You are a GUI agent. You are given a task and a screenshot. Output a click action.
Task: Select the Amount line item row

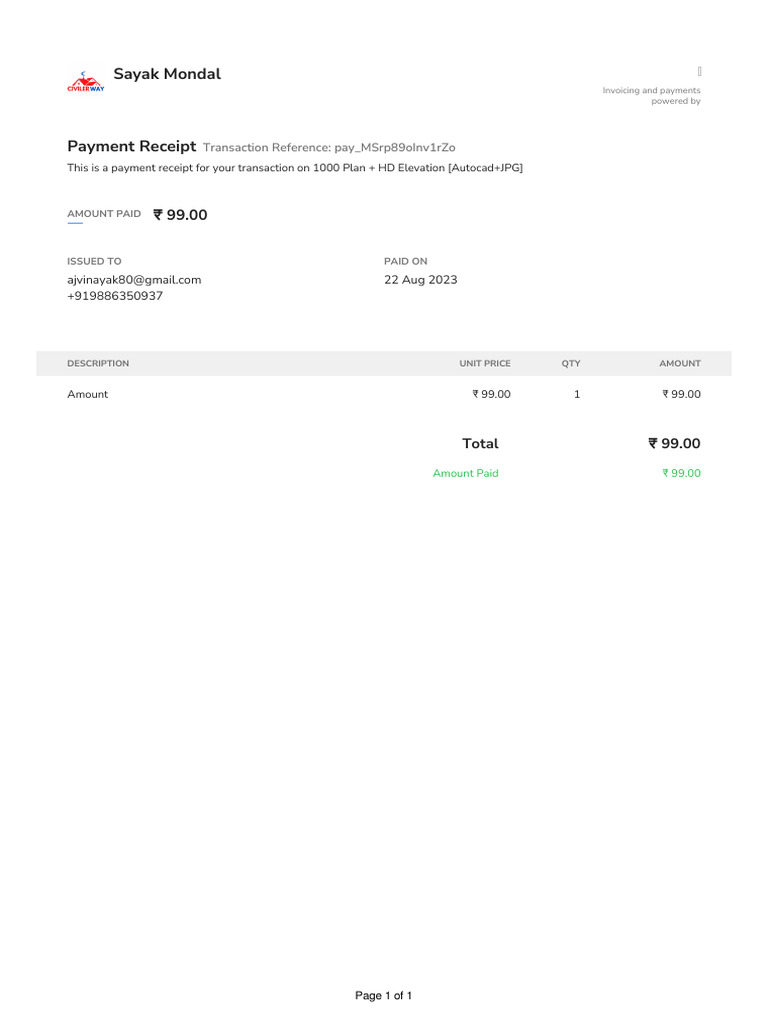coord(384,394)
